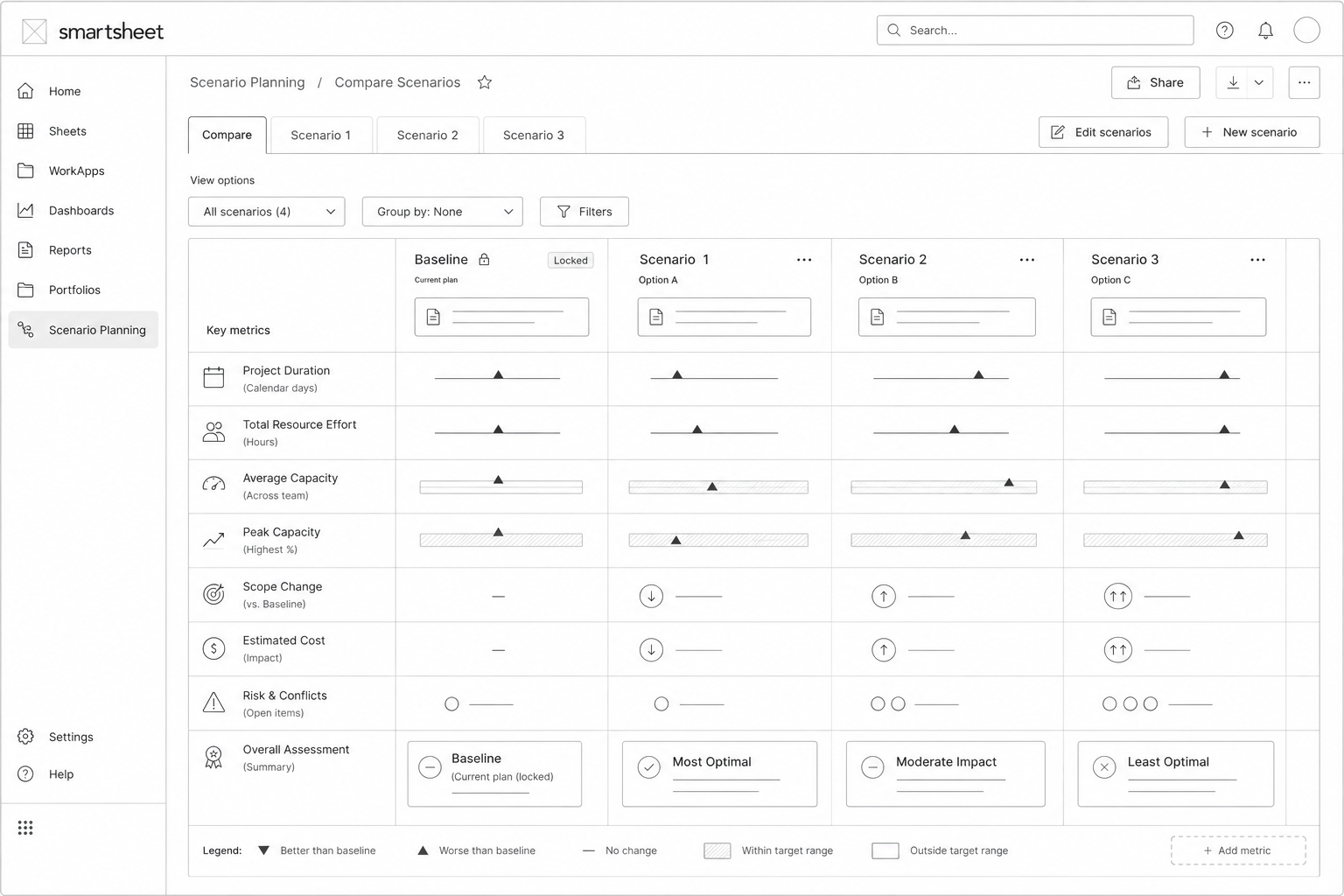The image size is (1344, 896).
Task: Open the app launcher grid icon
Action: [25, 828]
